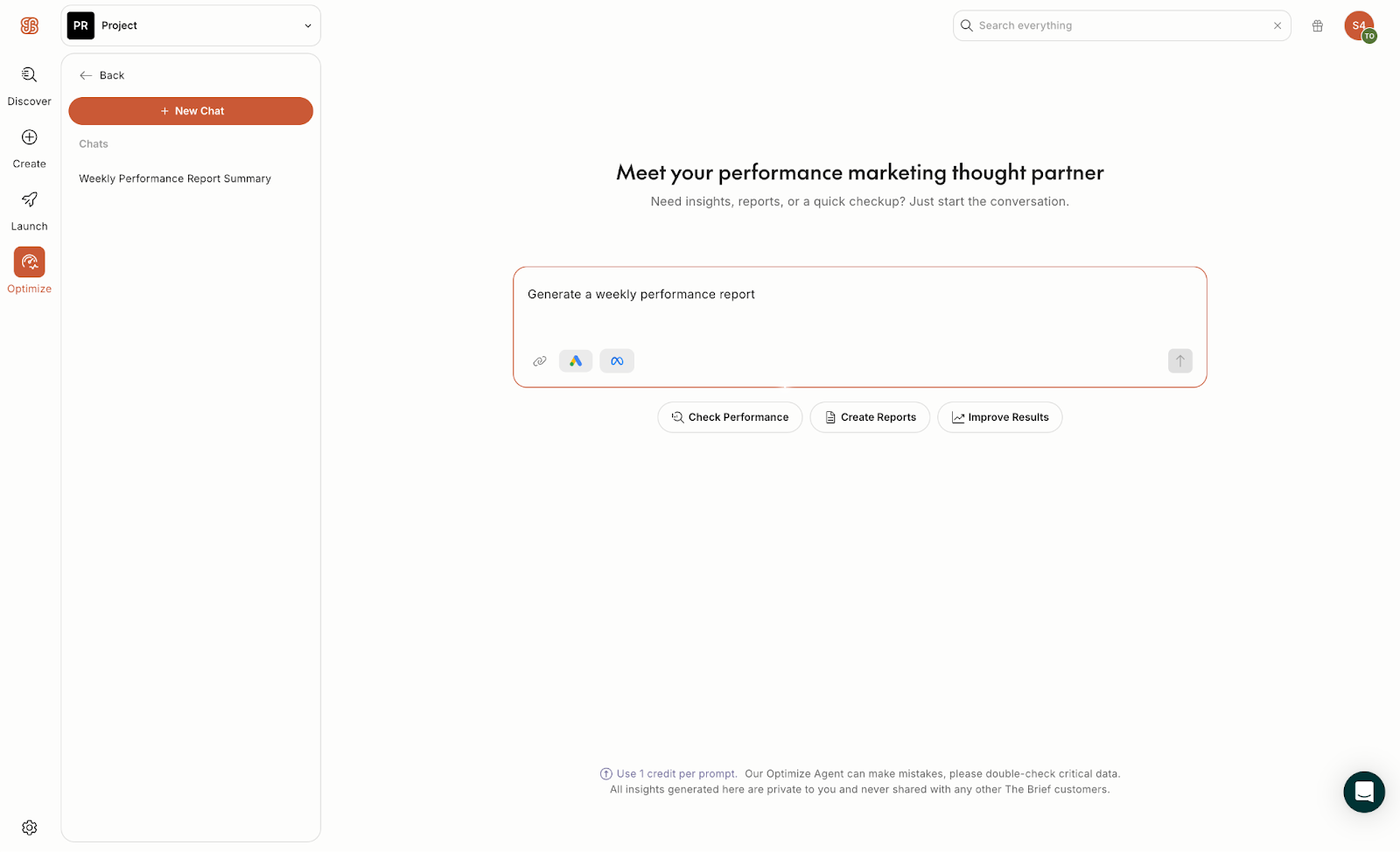Click the attach link icon
This screenshot has height=852, width=1400.
[x=540, y=361]
